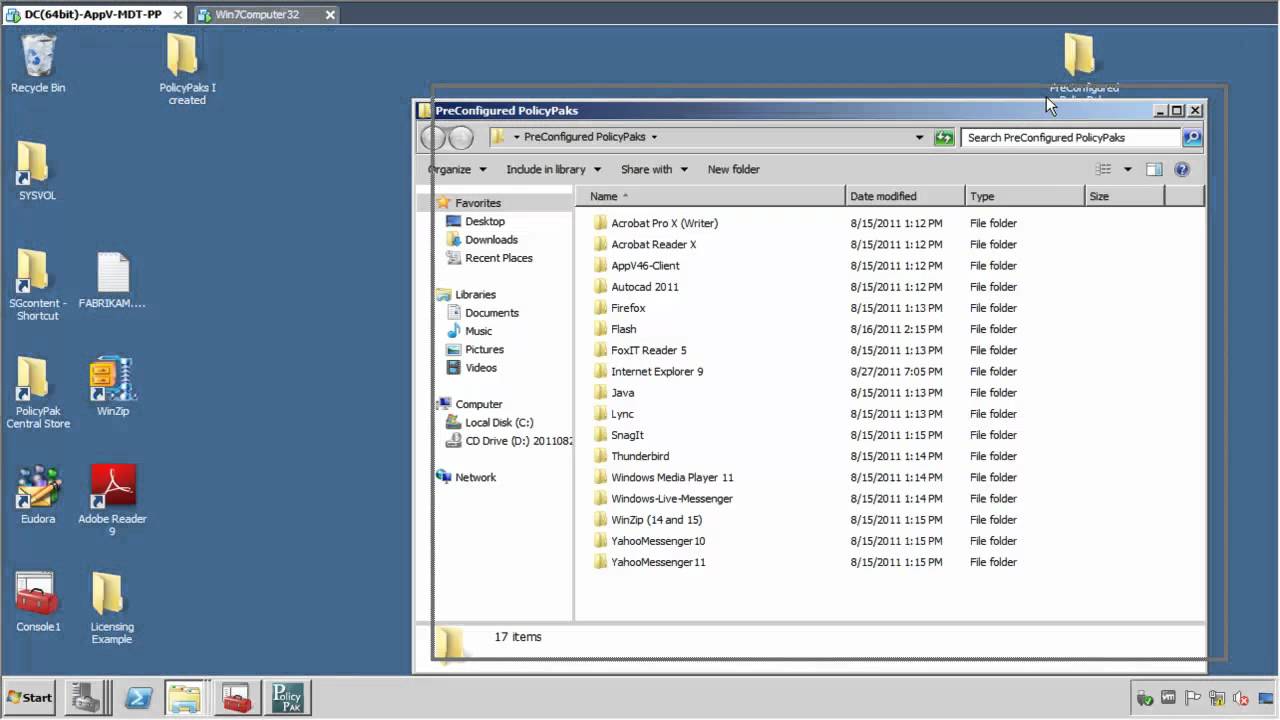Launch Eudora from the desktop
Viewport: 1280px width, 720px height.
38,494
